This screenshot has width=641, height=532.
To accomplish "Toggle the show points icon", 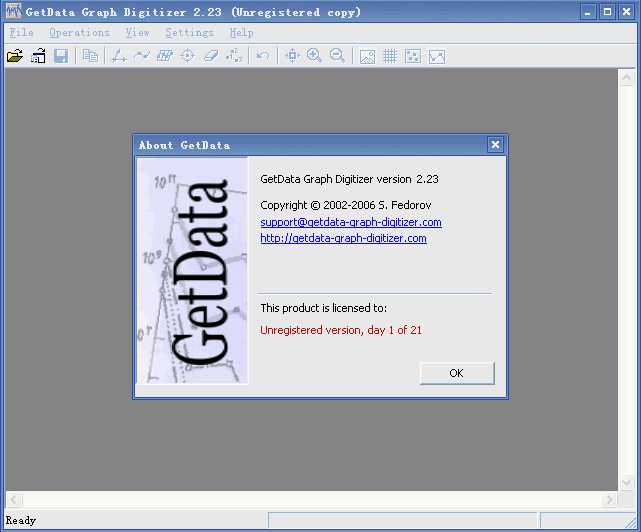I will click(x=413, y=56).
